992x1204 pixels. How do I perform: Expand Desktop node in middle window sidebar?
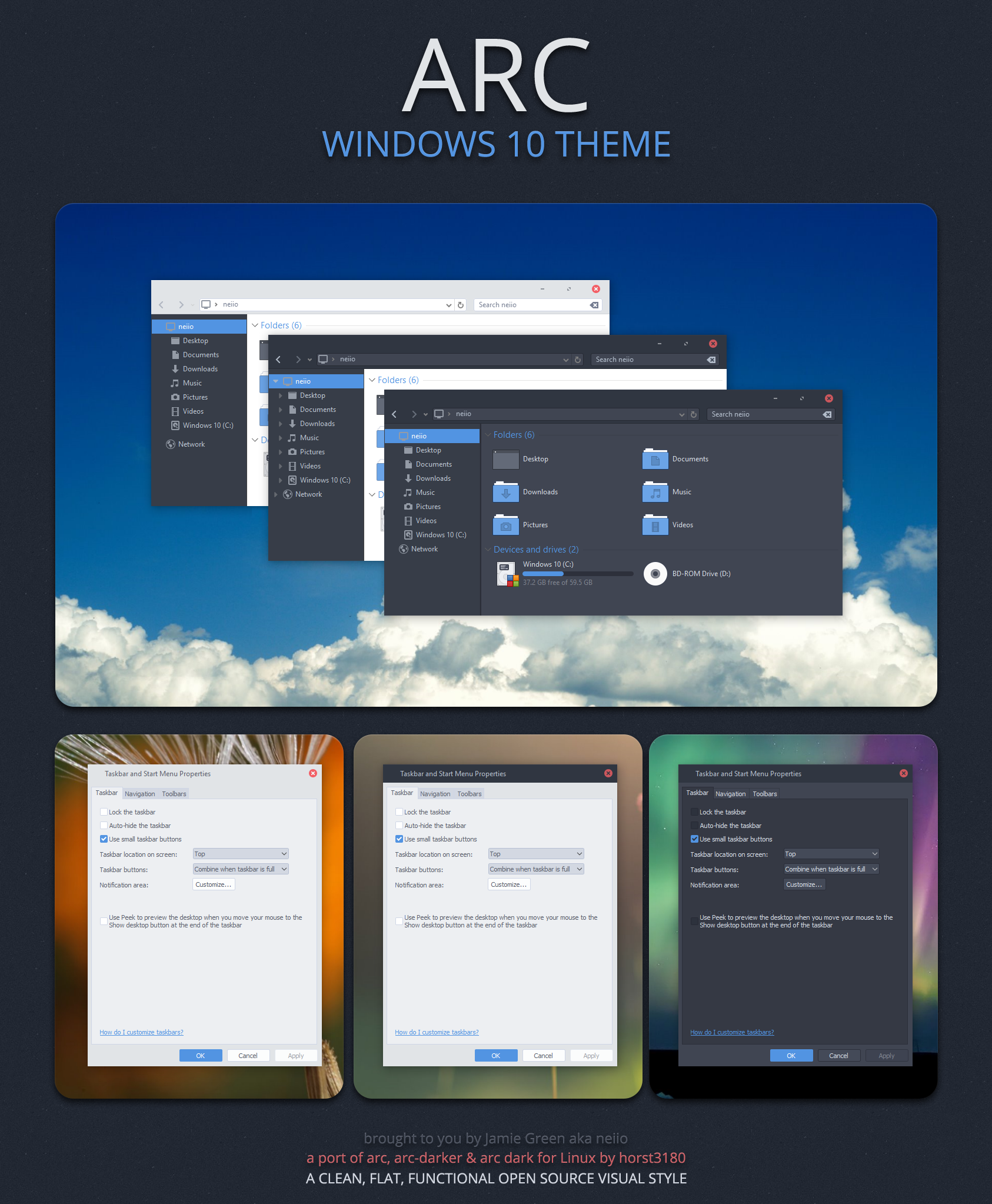pos(280,395)
